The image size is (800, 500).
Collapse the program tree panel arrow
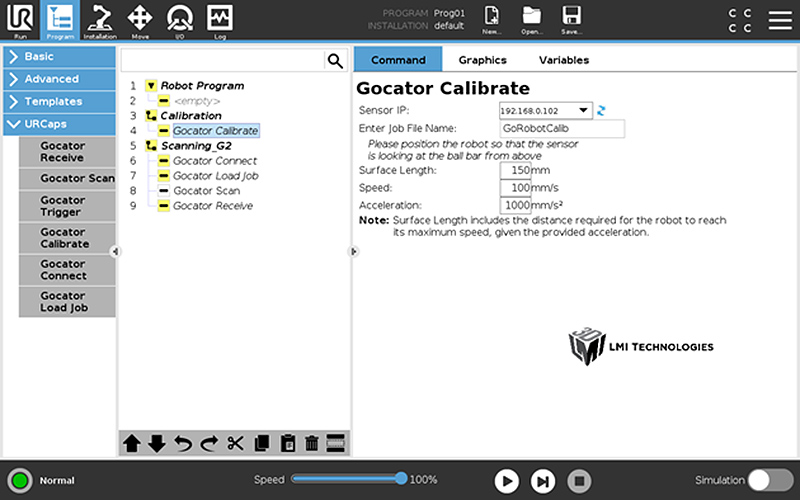point(354,251)
